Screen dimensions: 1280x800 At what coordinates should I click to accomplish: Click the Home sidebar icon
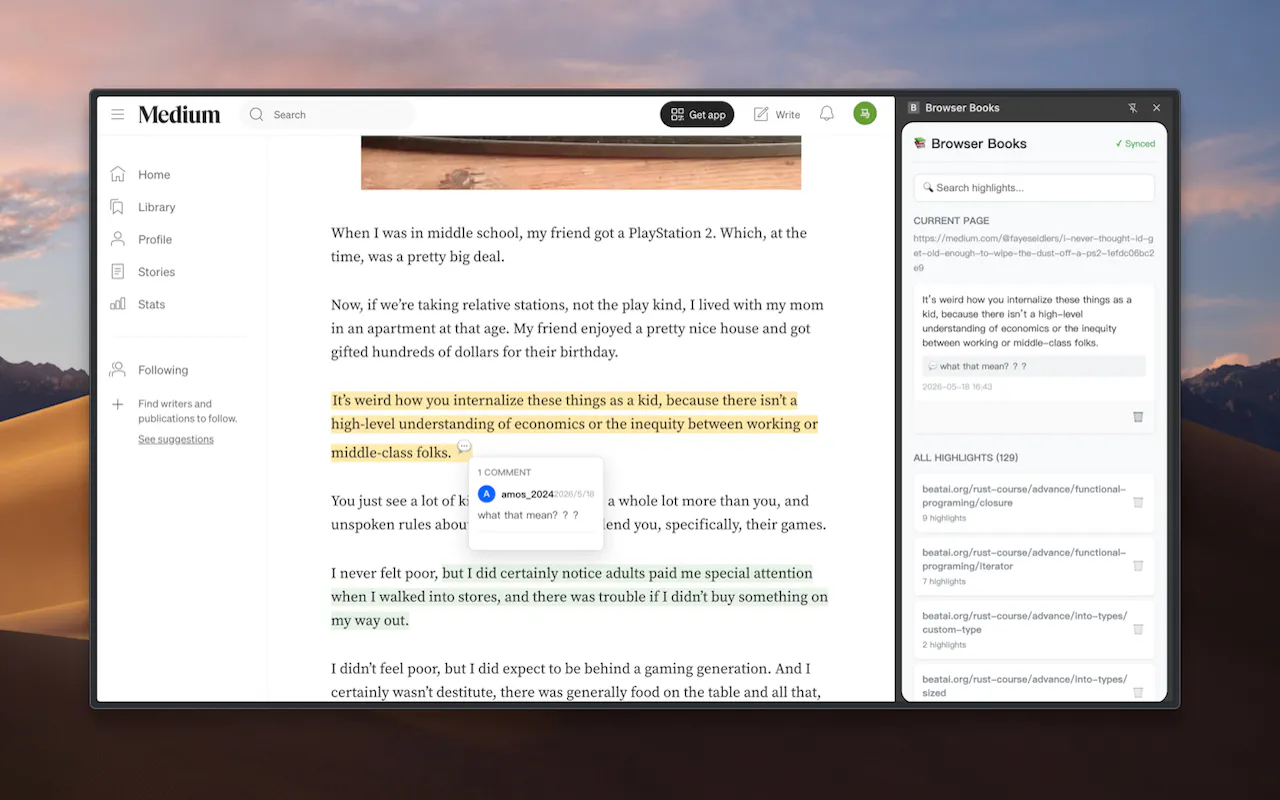click(118, 174)
